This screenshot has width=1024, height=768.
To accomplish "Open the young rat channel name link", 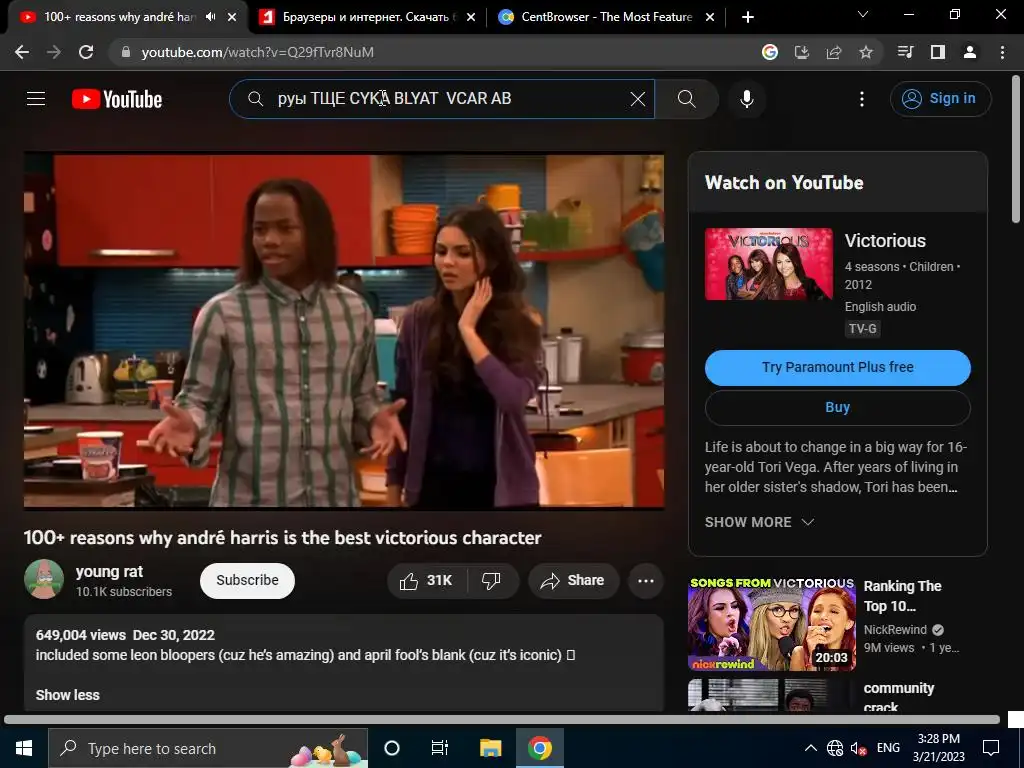I will (109, 571).
